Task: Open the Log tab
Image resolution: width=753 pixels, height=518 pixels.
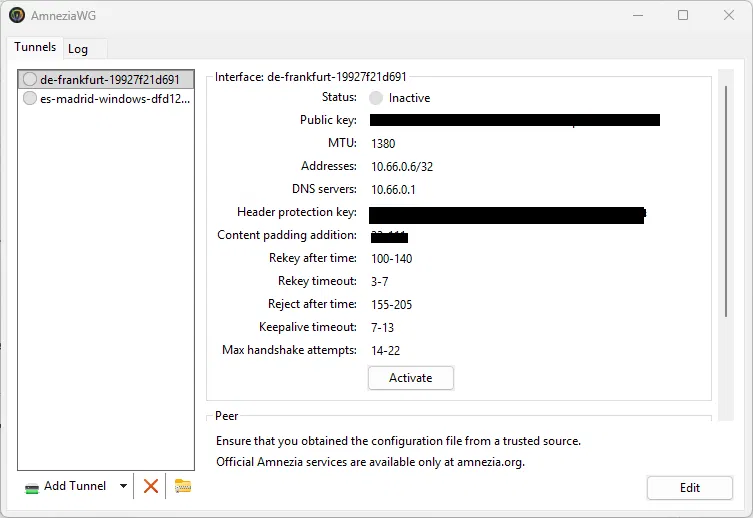Action: 78,49
